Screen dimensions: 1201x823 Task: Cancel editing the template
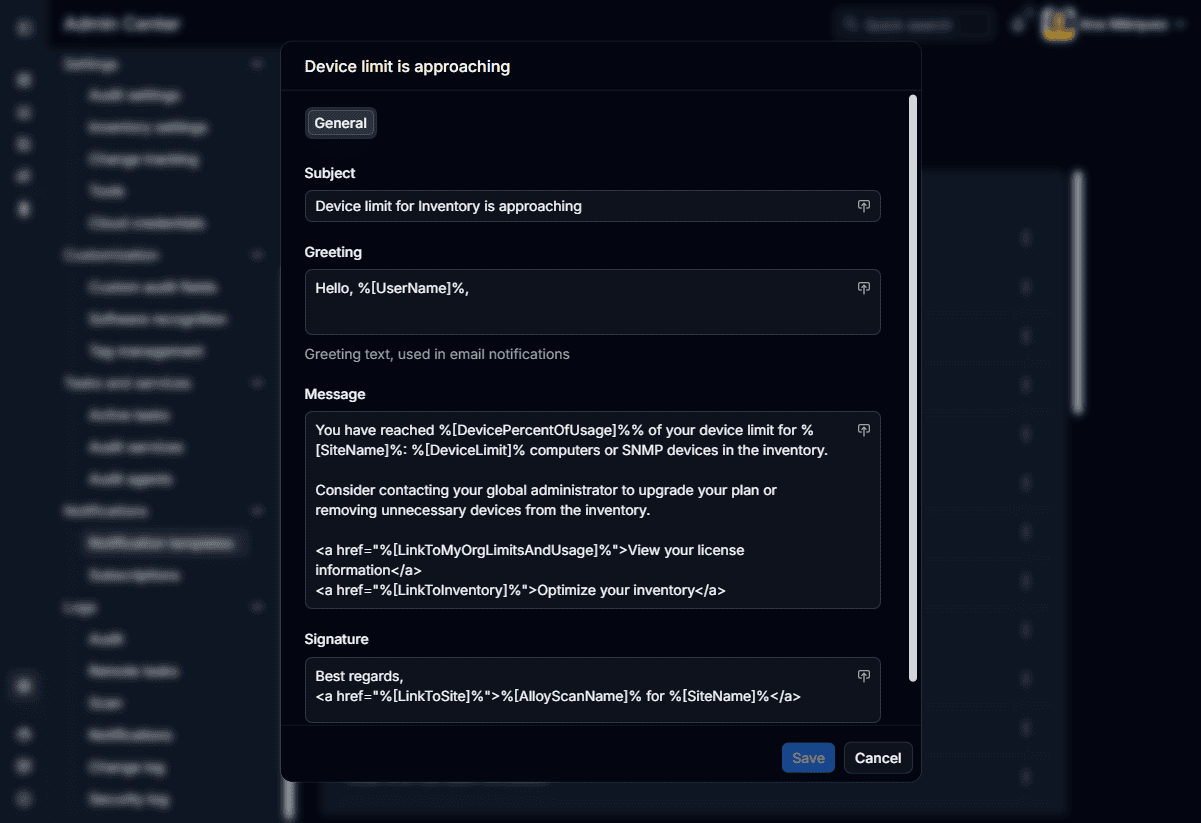878,758
